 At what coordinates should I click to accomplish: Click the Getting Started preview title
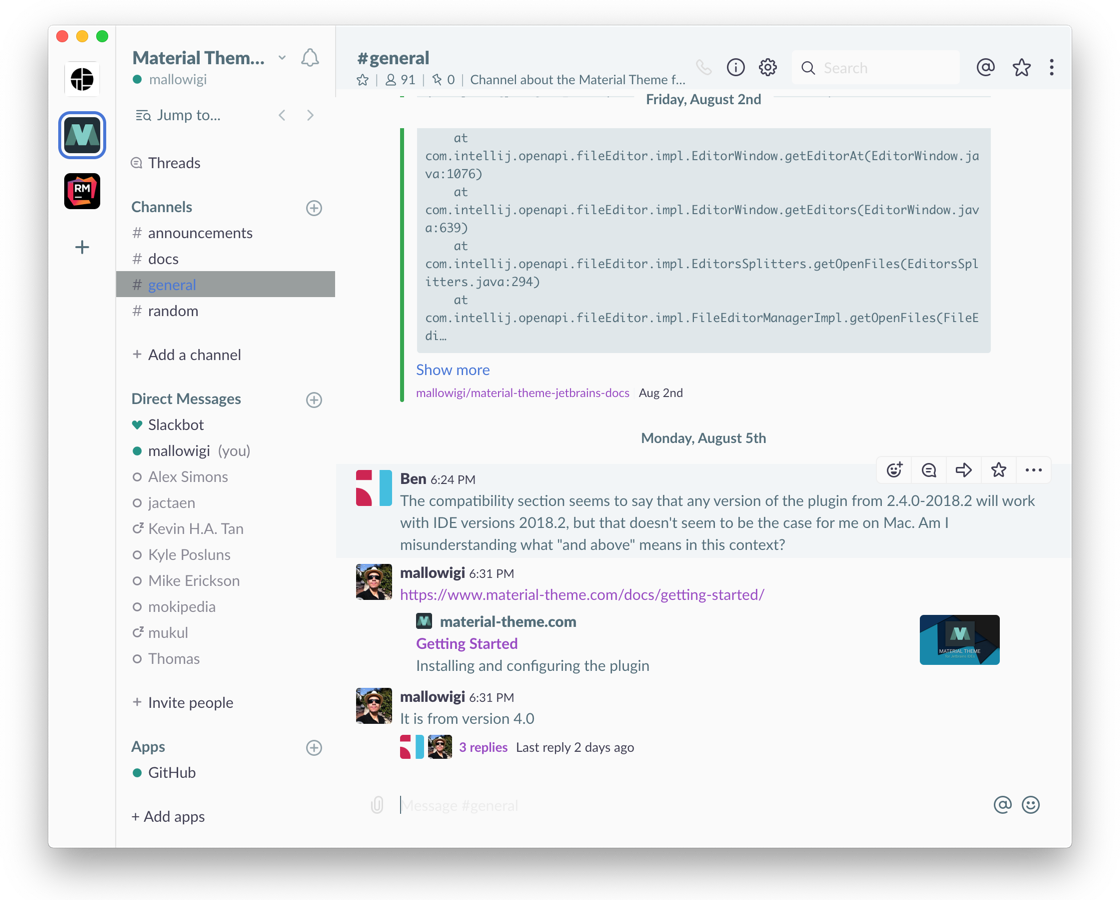click(467, 644)
